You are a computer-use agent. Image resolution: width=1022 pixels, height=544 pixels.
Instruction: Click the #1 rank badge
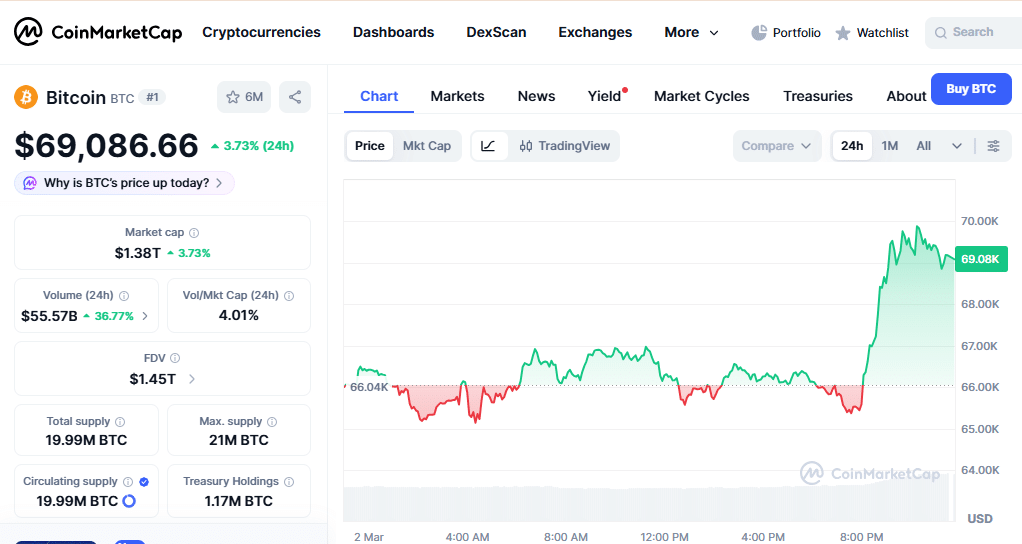153,97
